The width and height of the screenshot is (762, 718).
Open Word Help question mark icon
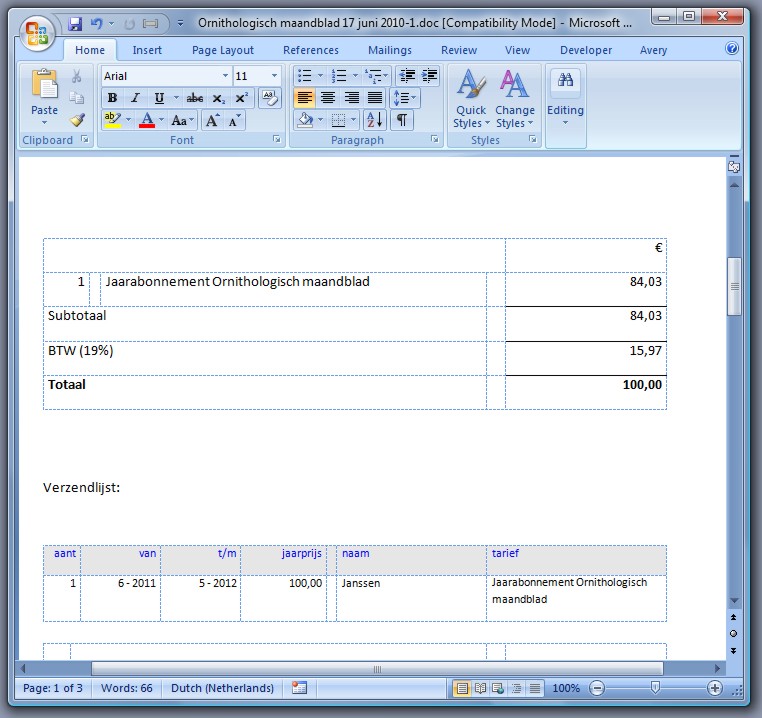732,48
